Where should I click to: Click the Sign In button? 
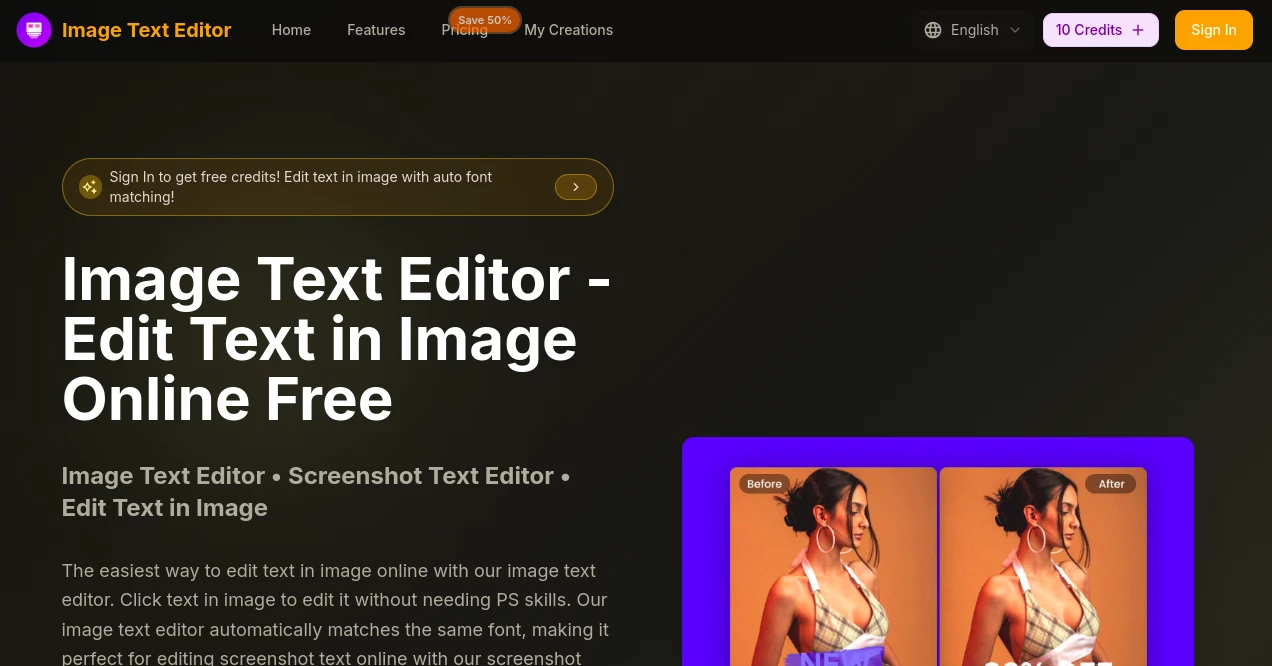(1213, 30)
